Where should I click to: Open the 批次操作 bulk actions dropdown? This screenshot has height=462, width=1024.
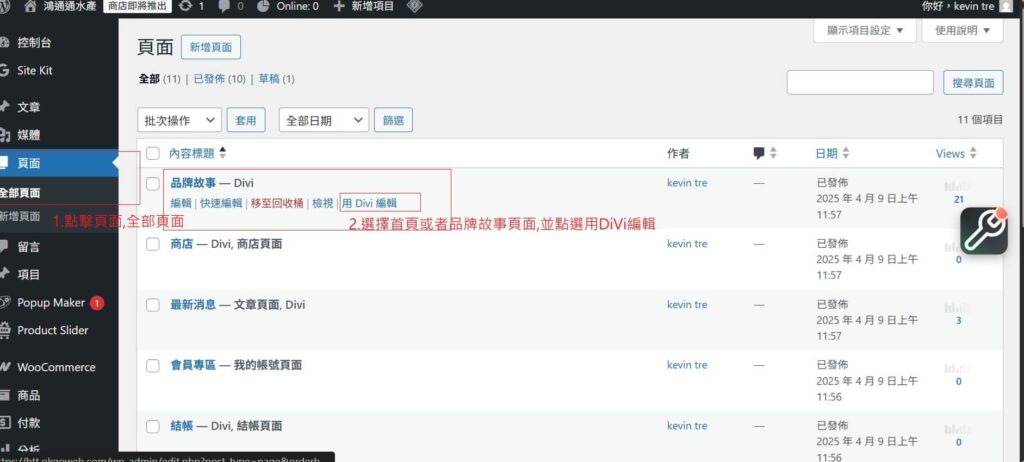[x=180, y=120]
